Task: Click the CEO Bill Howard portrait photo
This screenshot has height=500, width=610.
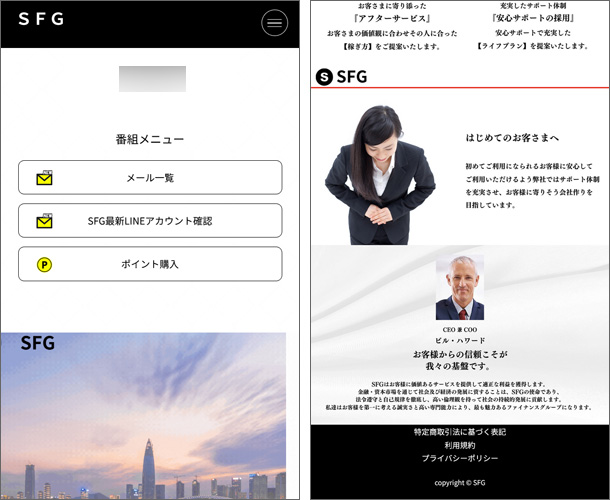Action: [459, 289]
